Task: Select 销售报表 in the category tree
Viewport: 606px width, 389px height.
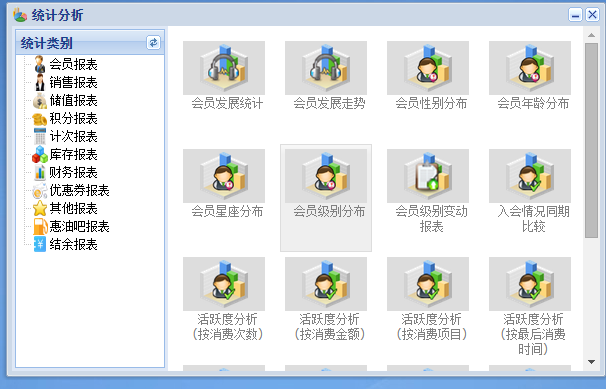Action: coord(73,83)
